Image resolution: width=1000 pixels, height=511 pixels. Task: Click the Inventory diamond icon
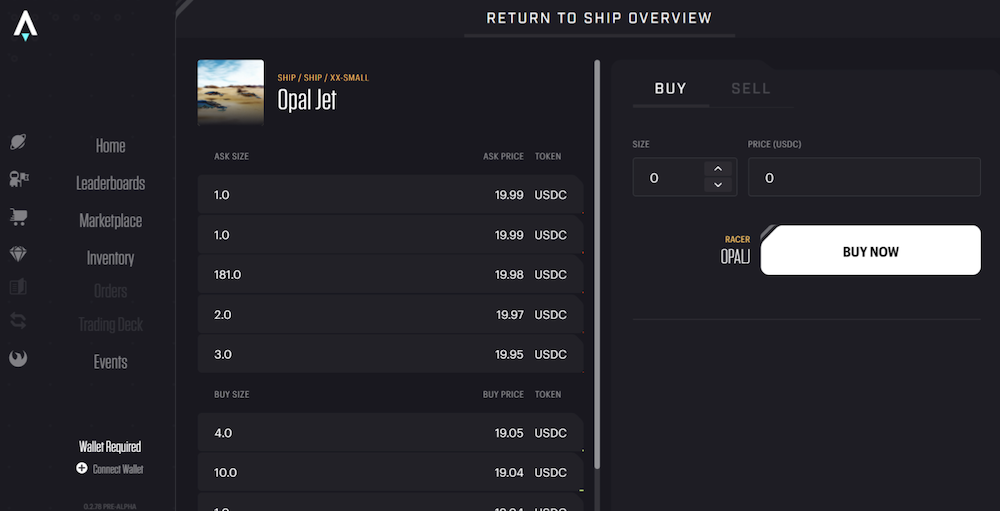click(18, 255)
